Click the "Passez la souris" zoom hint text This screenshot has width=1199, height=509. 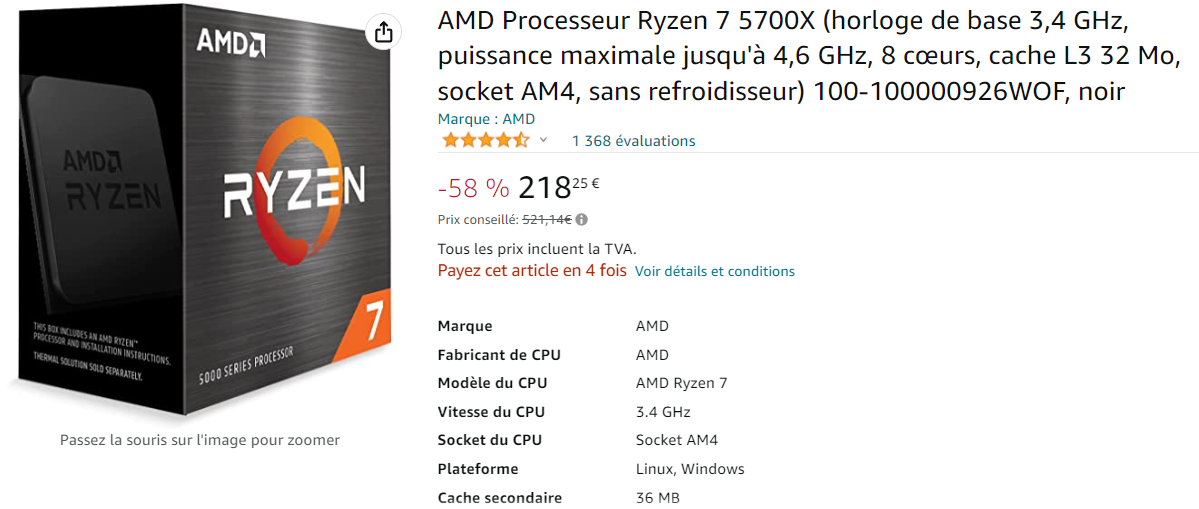pos(200,440)
